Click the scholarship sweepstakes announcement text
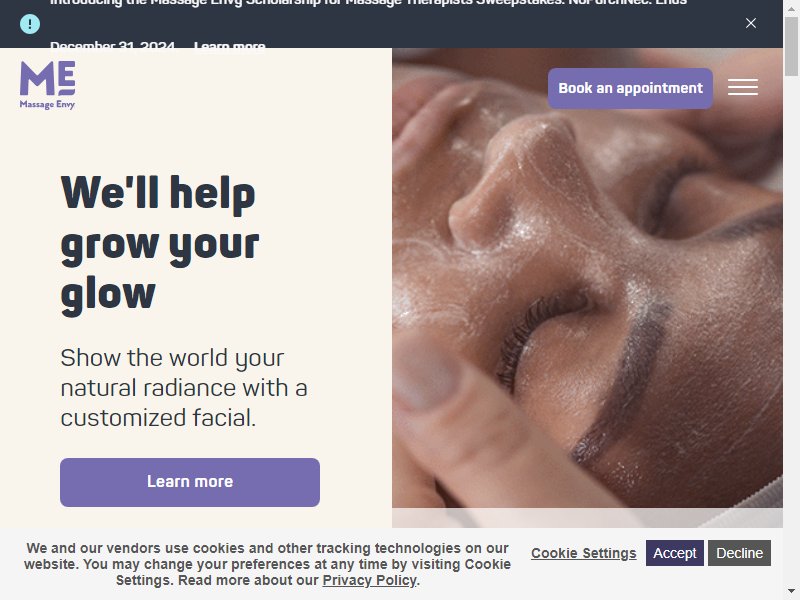The width and height of the screenshot is (800, 600). 368,3
